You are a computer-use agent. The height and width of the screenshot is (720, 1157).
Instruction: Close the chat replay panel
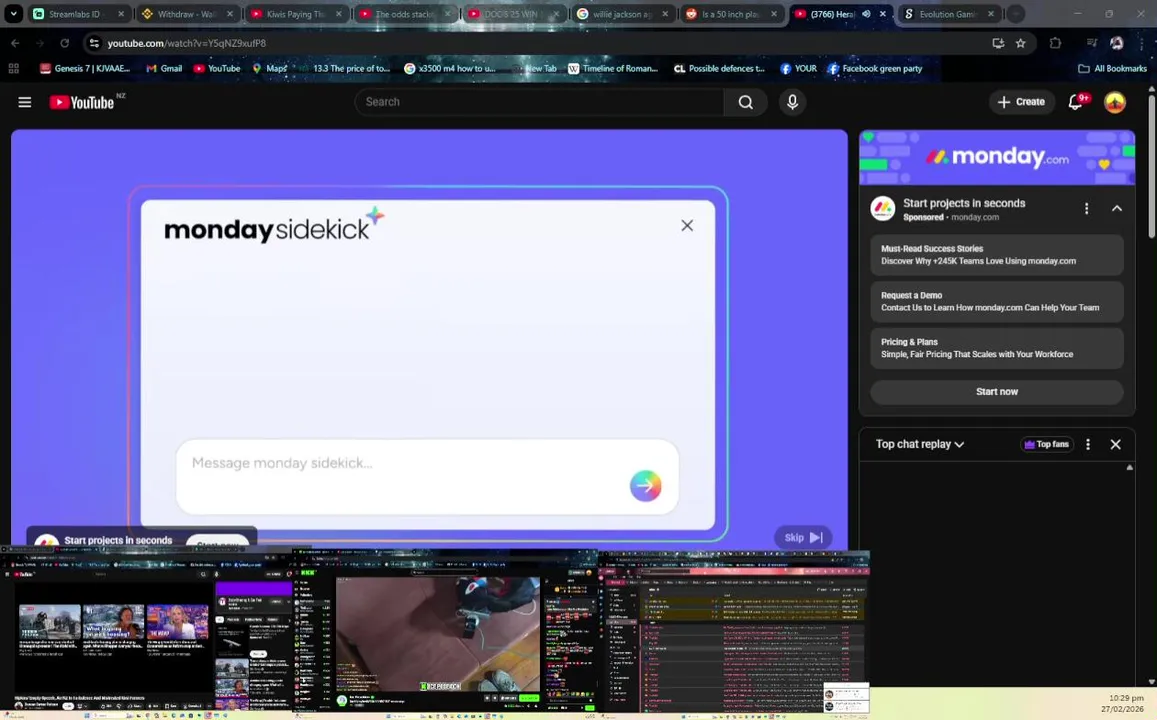point(1116,444)
